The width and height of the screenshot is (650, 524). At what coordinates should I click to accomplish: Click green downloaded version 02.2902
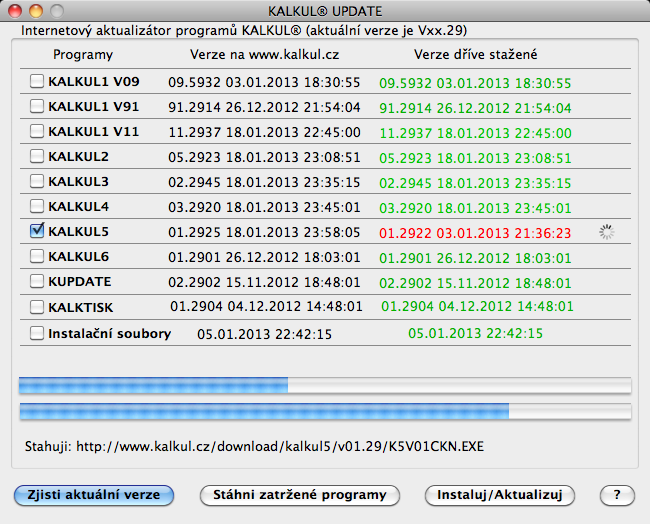pyautogui.click(x=475, y=283)
